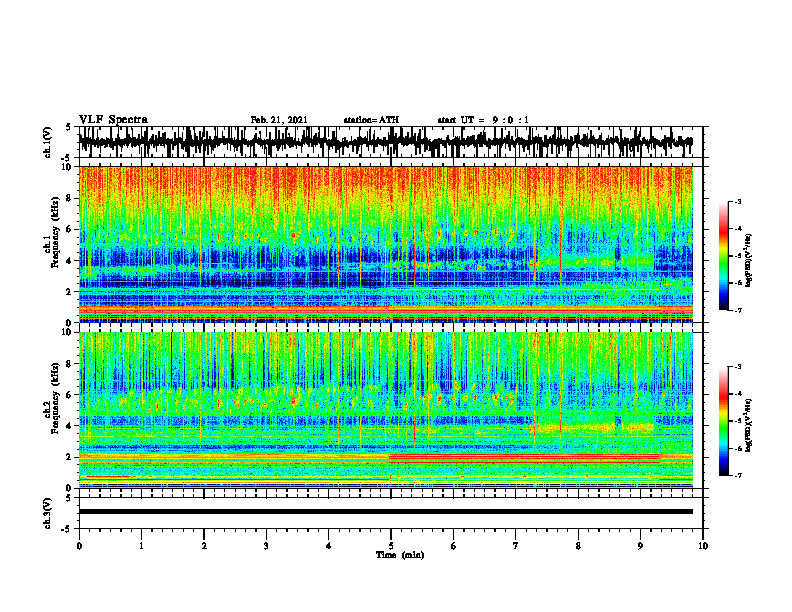Image resolution: width=792 pixels, height=612 pixels.
Task: Click the "2" kHz tick on ch.2 axis
Action: click(69, 457)
